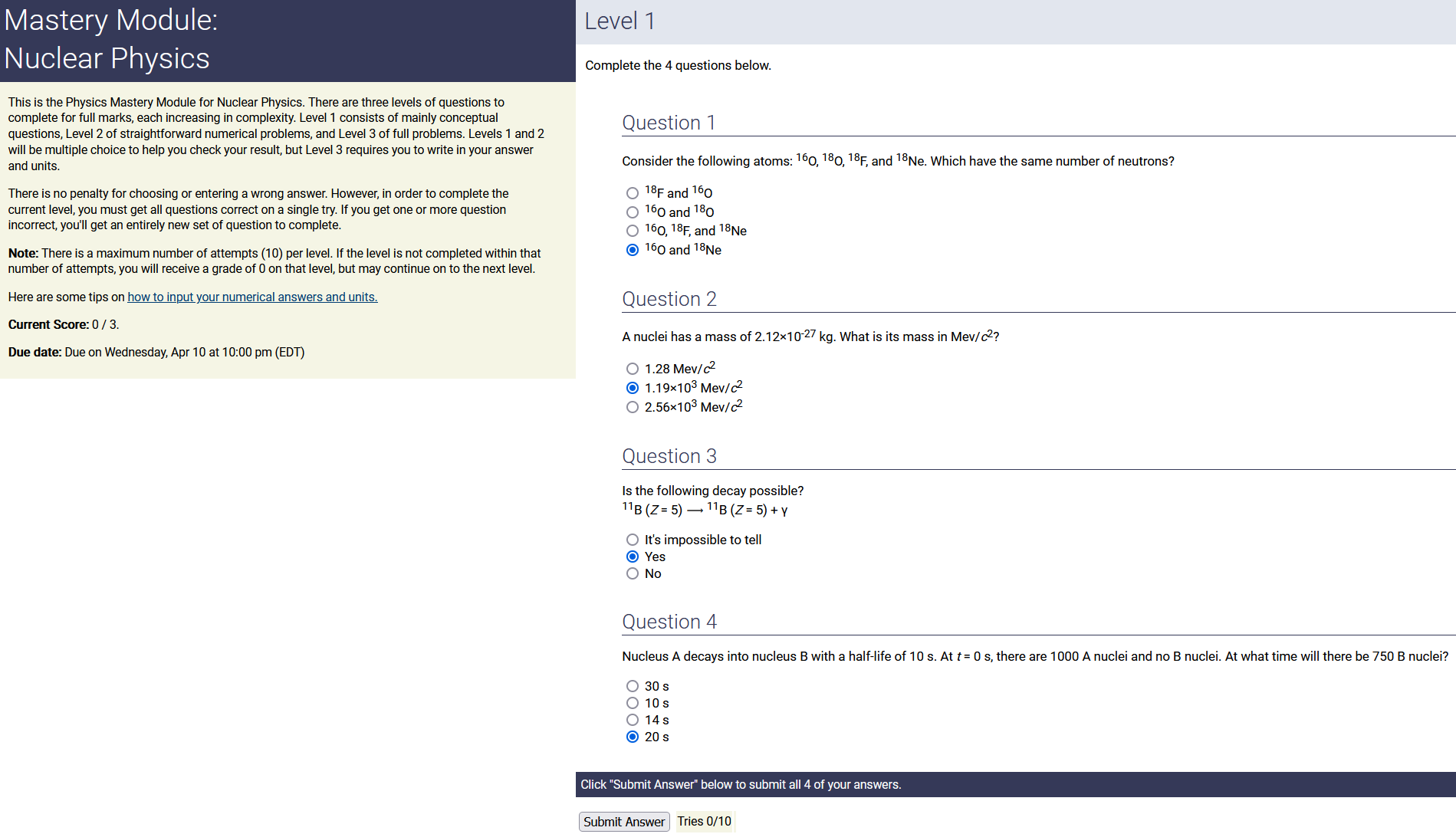The width and height of the screenshot is (1456, 834).
Task: Choose 30 s for Question 4
Action: pyautogui.click(x=632, y=686)
